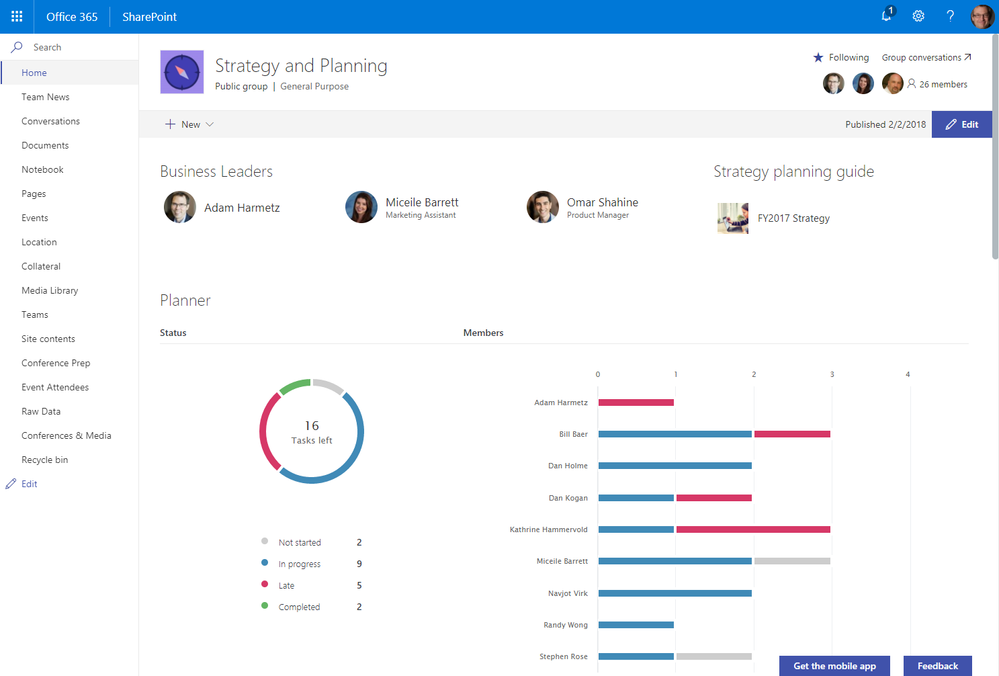
Task: Open Event Attendees in sidebar
Action: (x=55, y=387)
